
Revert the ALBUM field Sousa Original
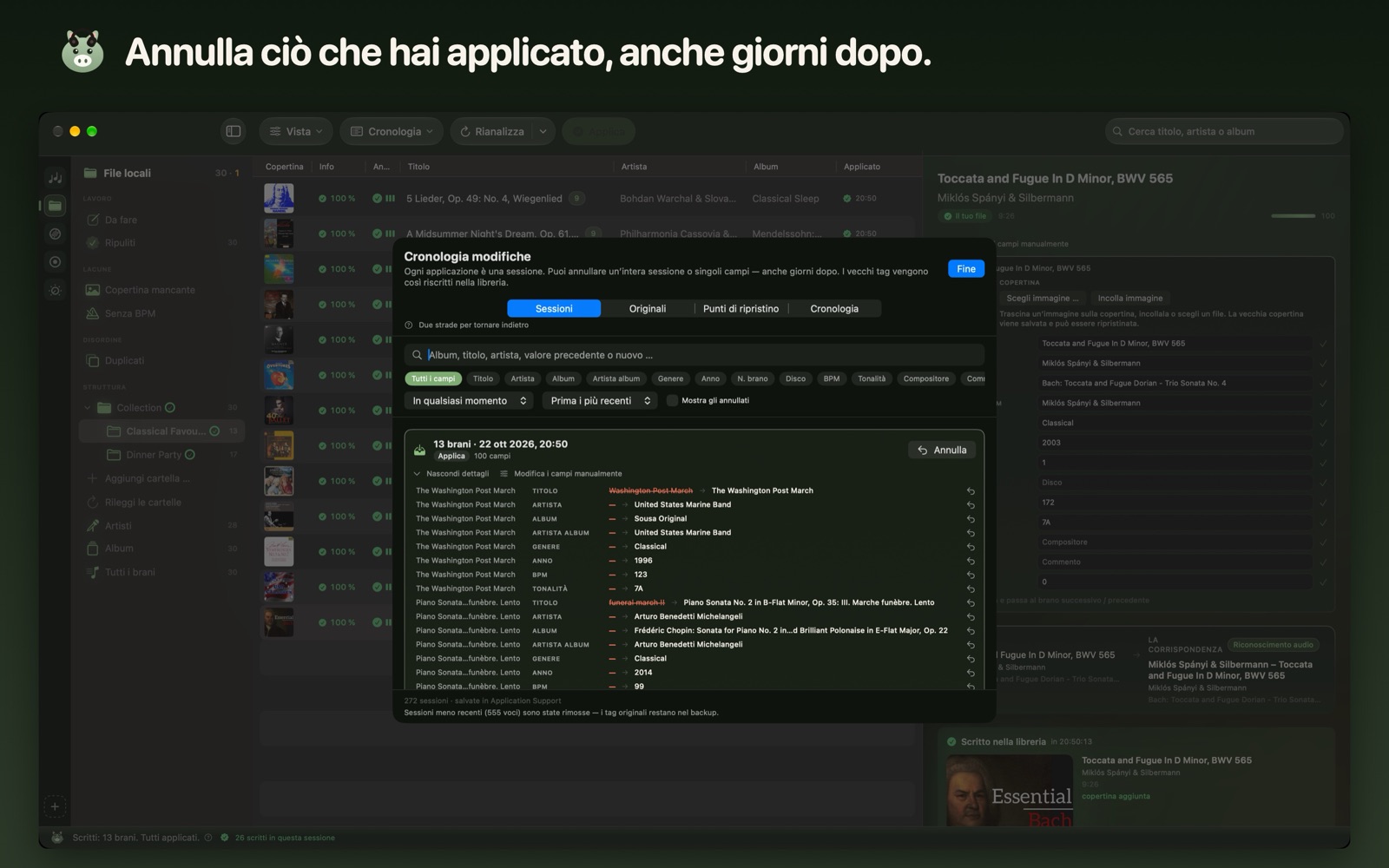pos(971,519)
